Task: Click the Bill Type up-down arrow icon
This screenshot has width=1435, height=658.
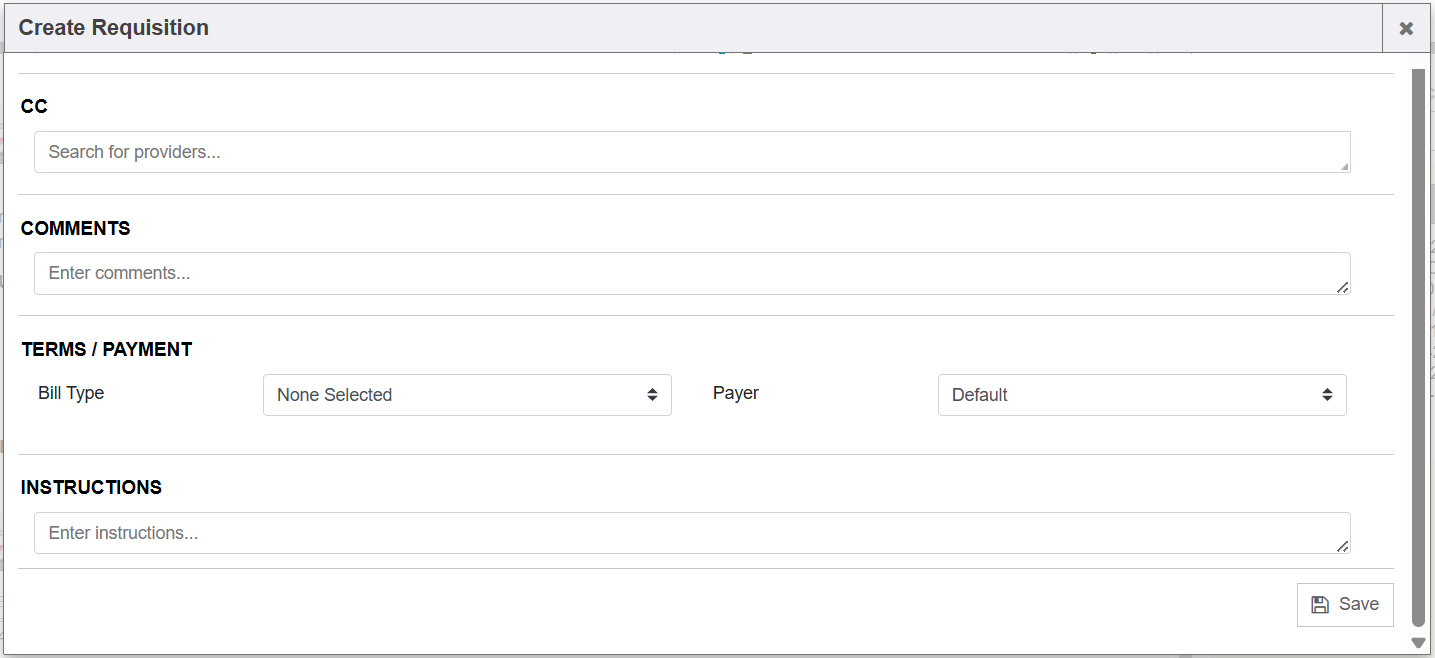Action: [652, 395]
